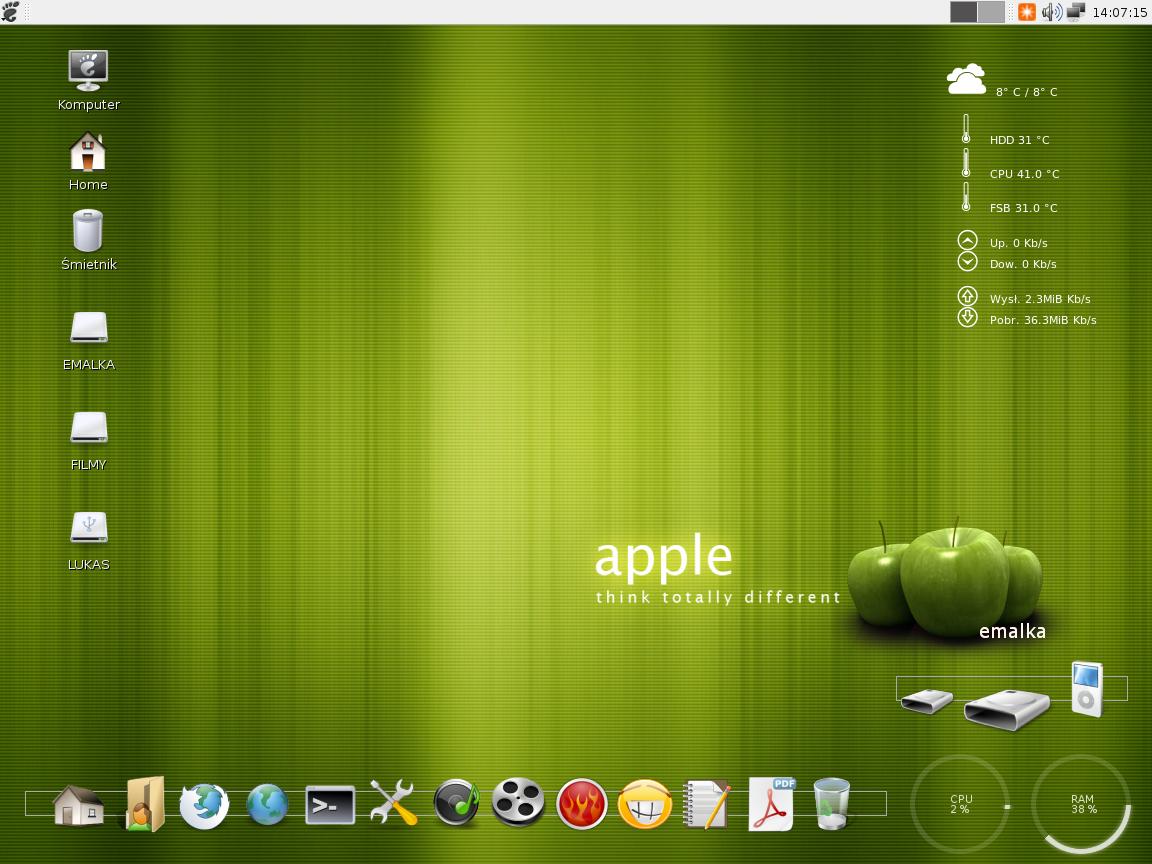Click the iPod device icon
Image resolution: width=1152 pixels, height=864 pixels.
(x=1086, y=688)
